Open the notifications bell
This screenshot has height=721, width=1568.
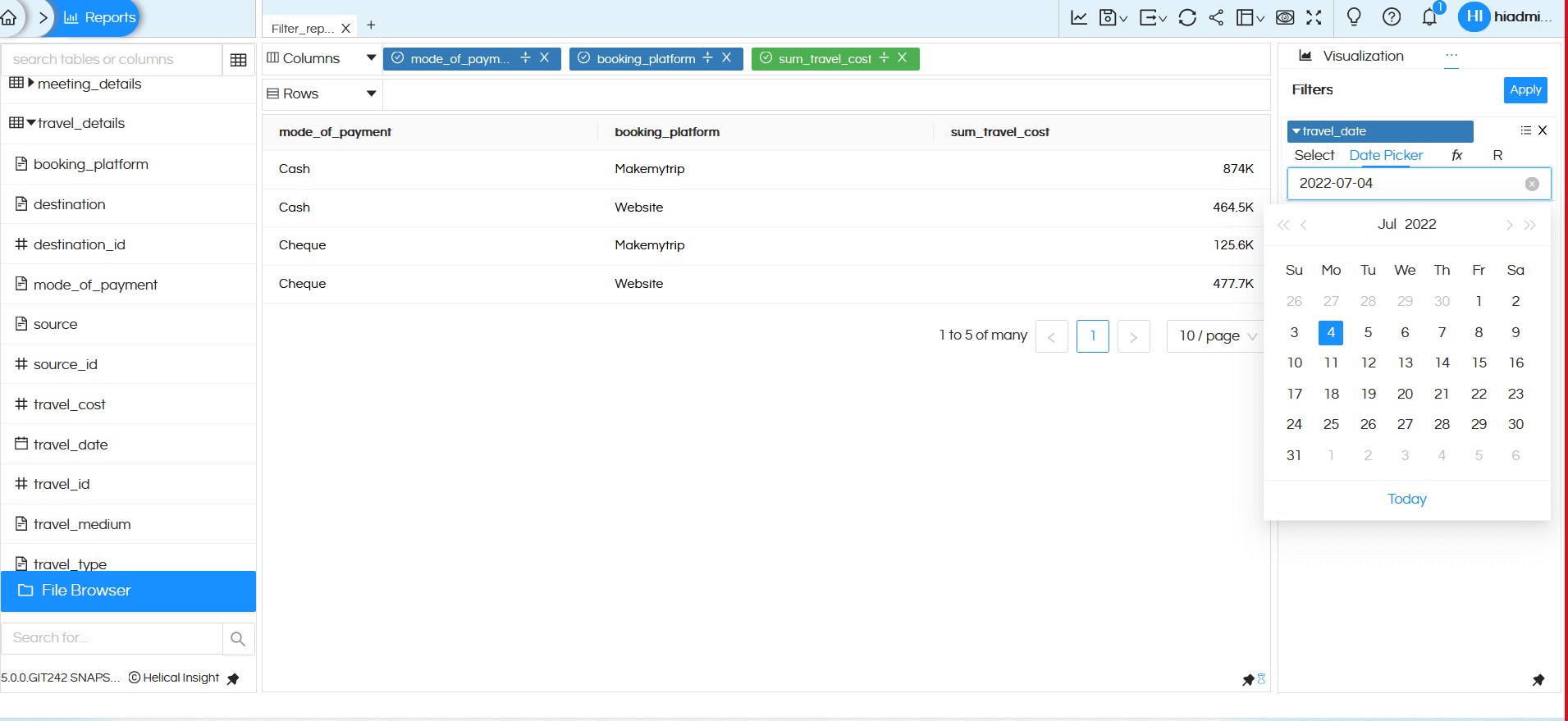[x=1429, y=17]
